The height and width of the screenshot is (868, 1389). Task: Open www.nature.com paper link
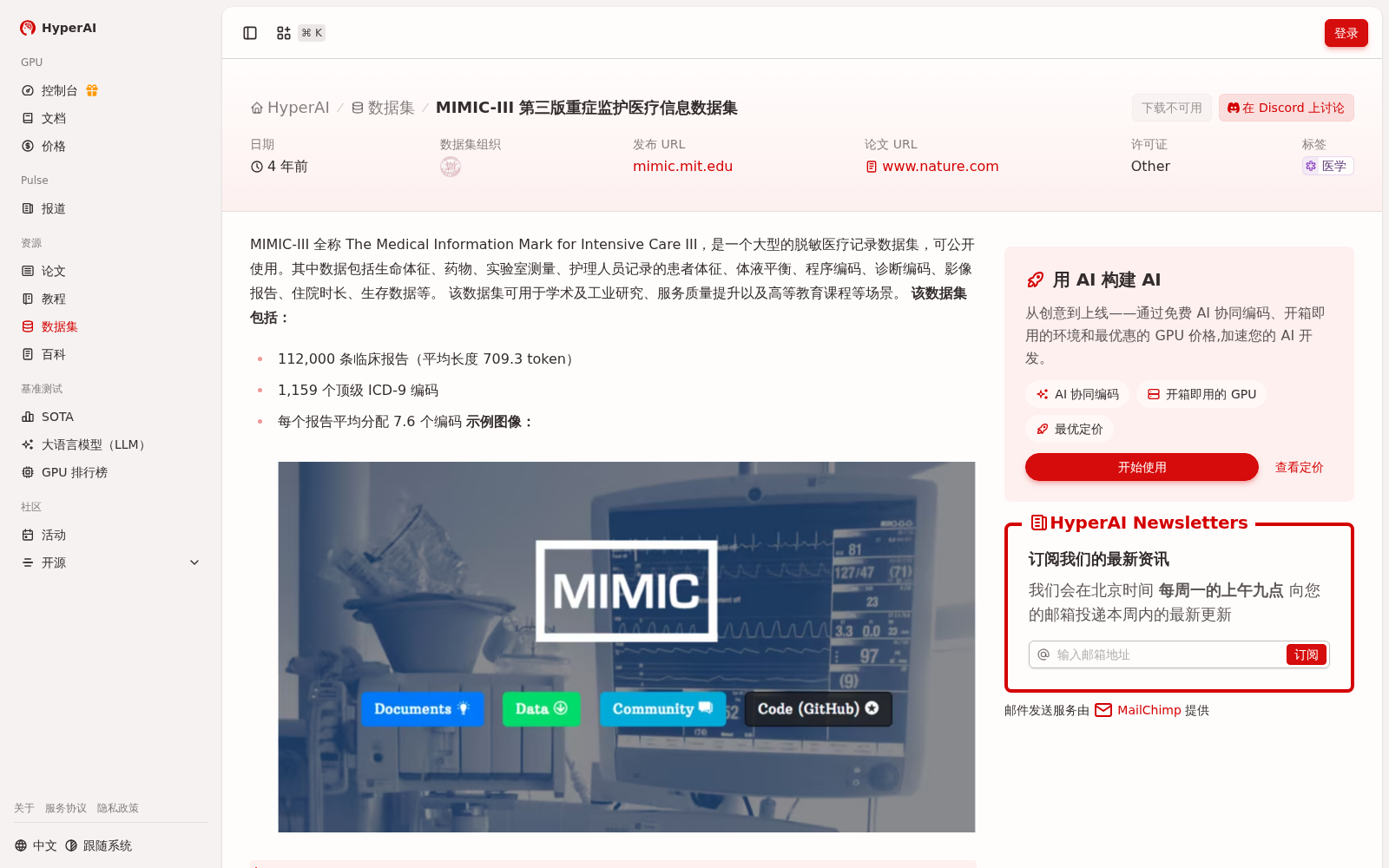point(940,167)
